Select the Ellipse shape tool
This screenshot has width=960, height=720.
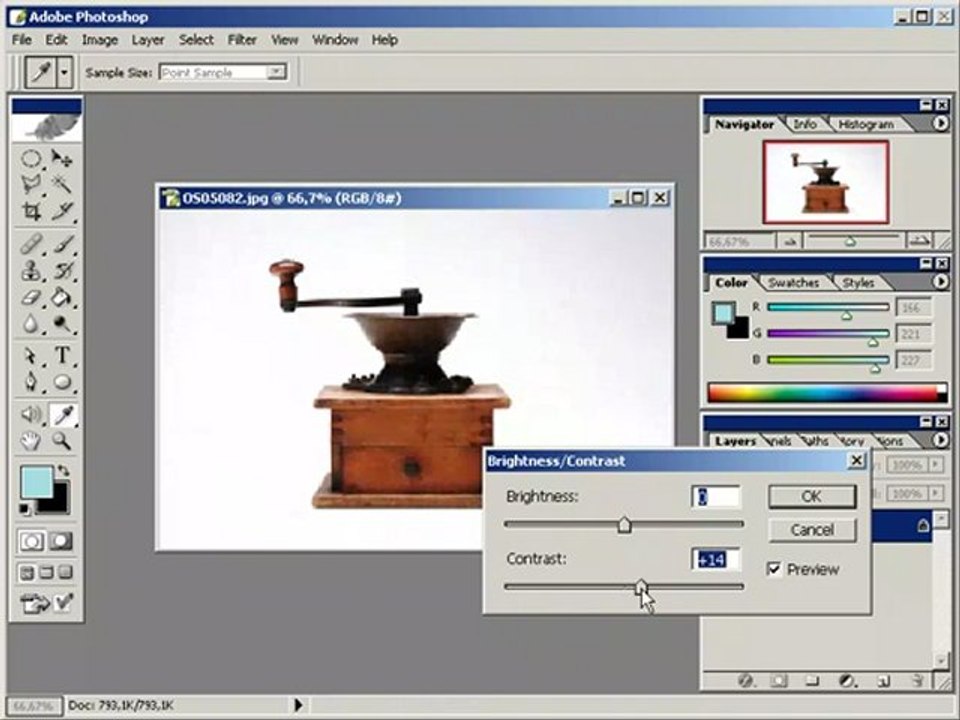point(62,382)
